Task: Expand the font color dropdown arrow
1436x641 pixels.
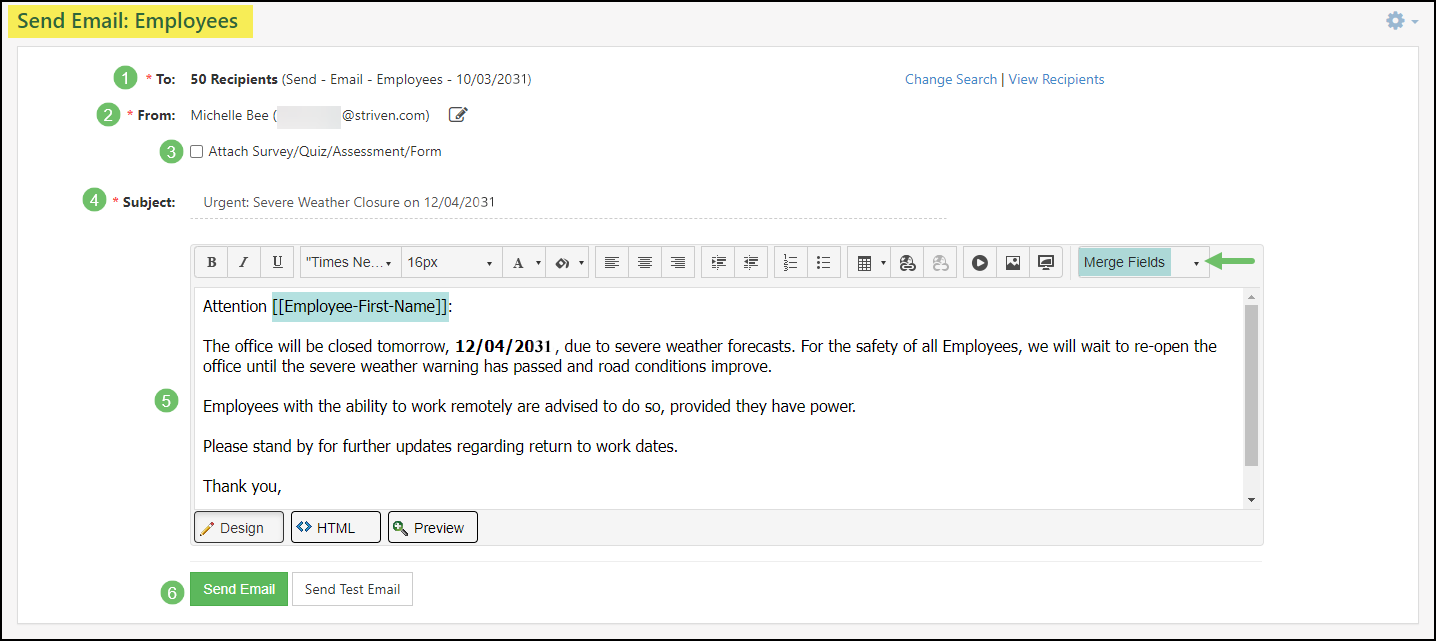Action: pos(539,263)
